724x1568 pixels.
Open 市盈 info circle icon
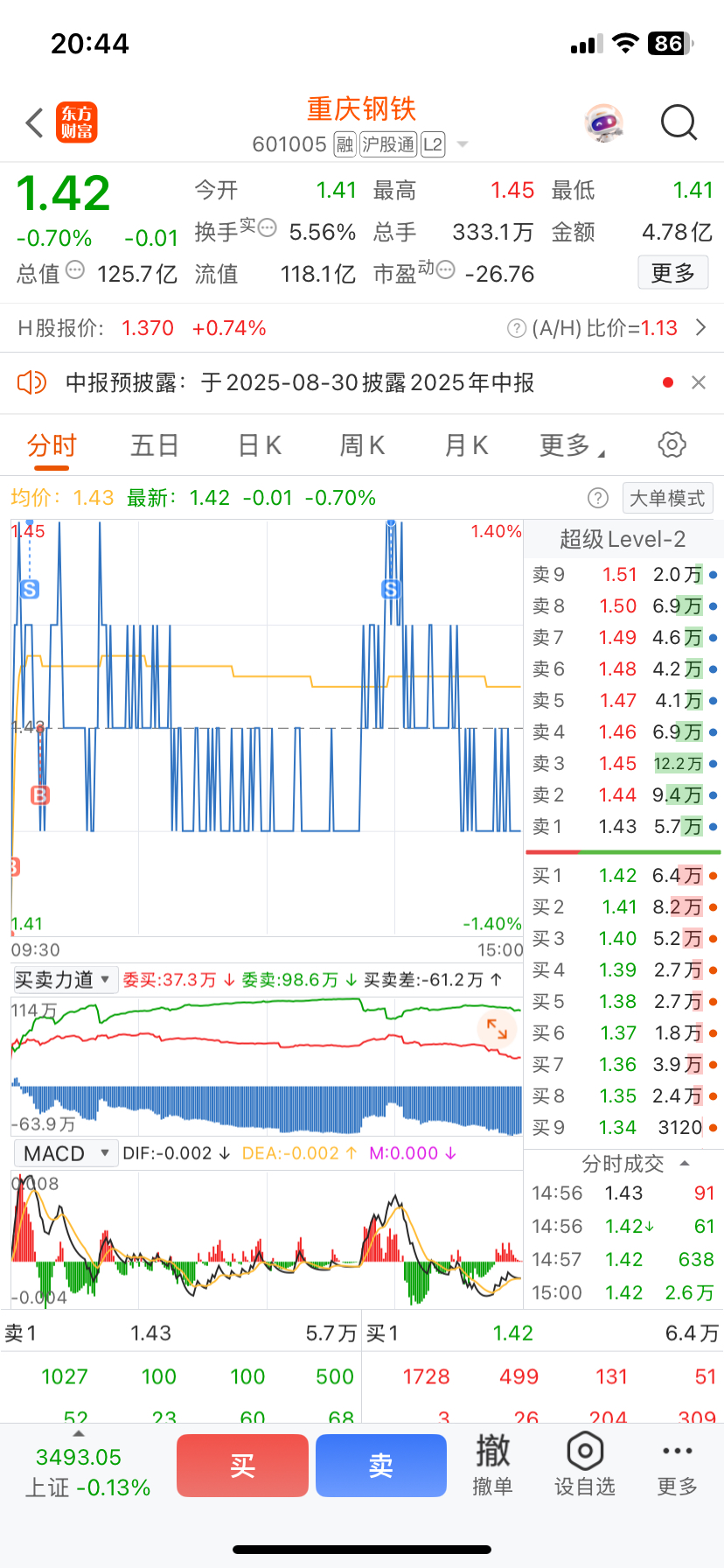[445, 269]
